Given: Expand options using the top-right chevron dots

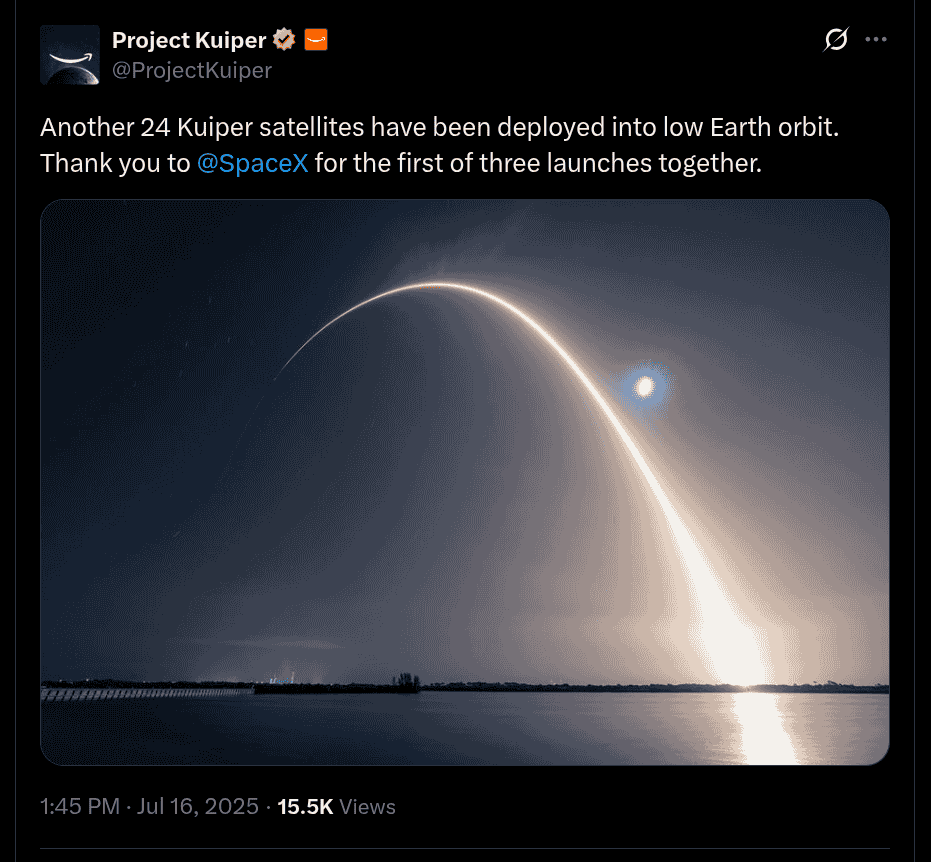Looking at the screenshot, I should click(876, 39).
